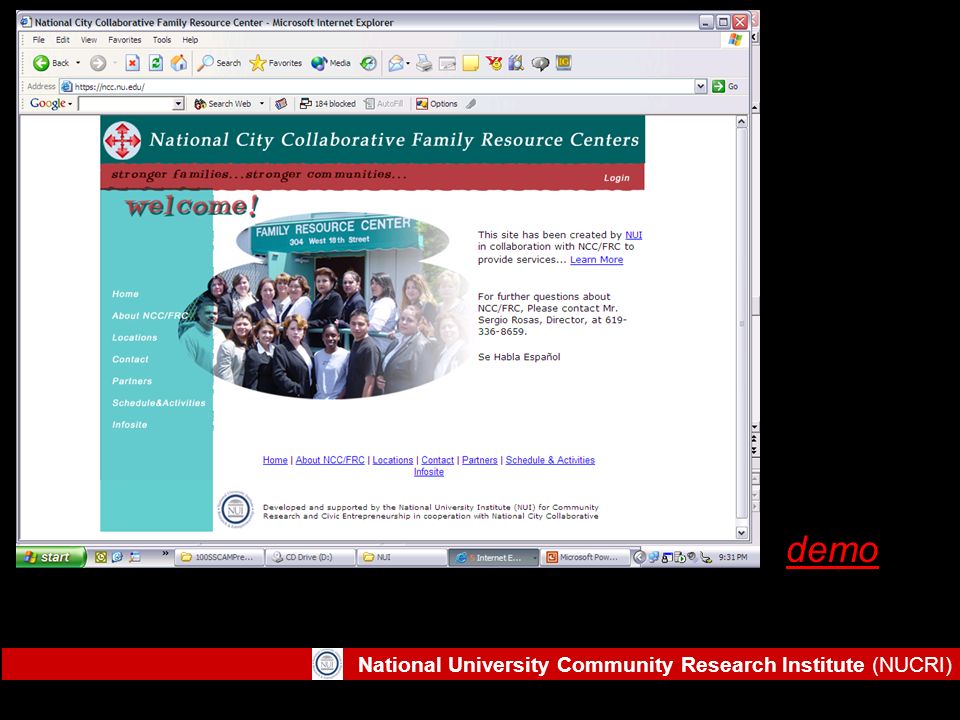Click the Edit page icon after Print

click(x=448, y=63)
